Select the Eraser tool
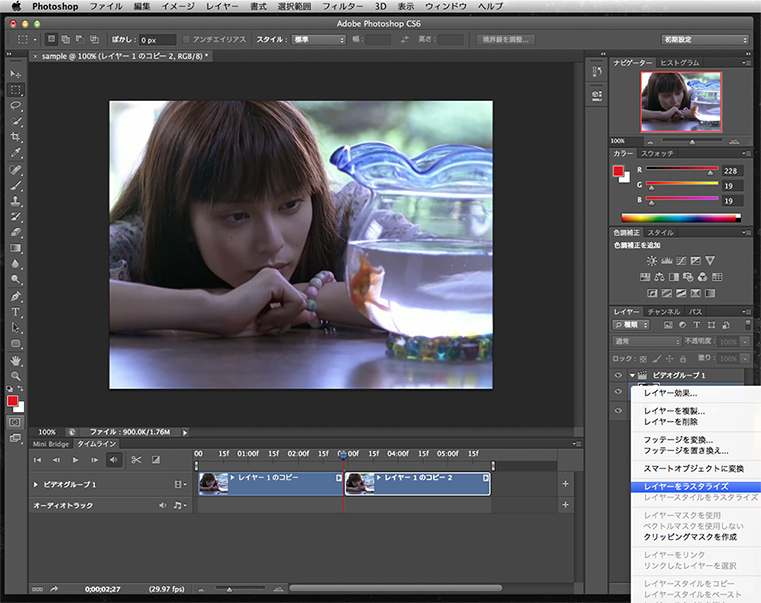This screenshot has height=603, width=761. click(16, 233)
